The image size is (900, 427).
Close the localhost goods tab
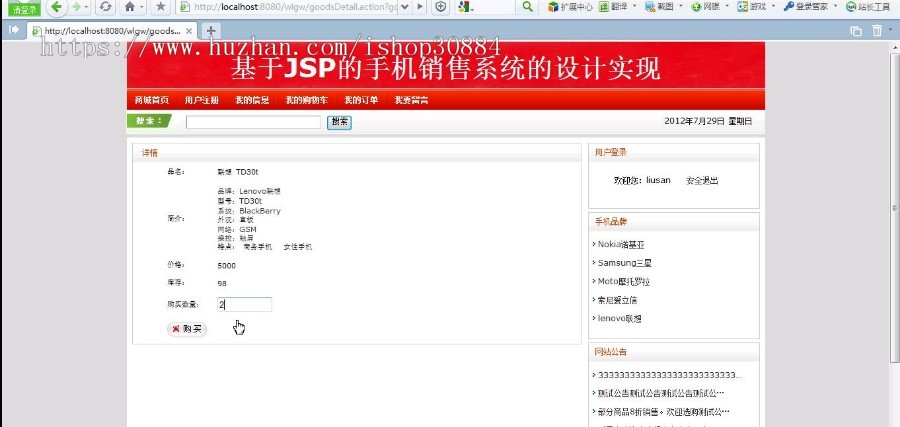[189, 31]
